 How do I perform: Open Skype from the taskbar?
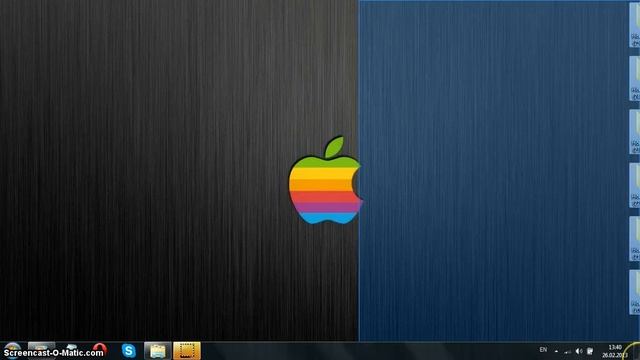point(129,351)
